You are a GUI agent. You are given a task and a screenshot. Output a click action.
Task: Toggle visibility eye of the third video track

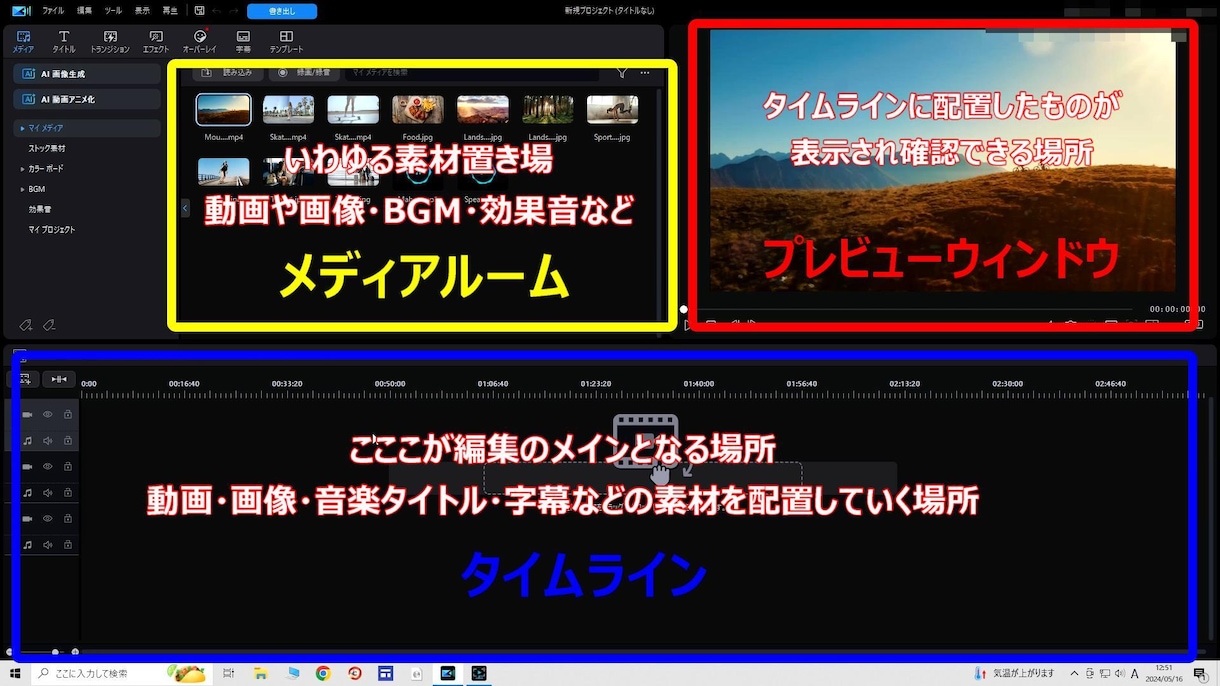click(x=47, y=518)
